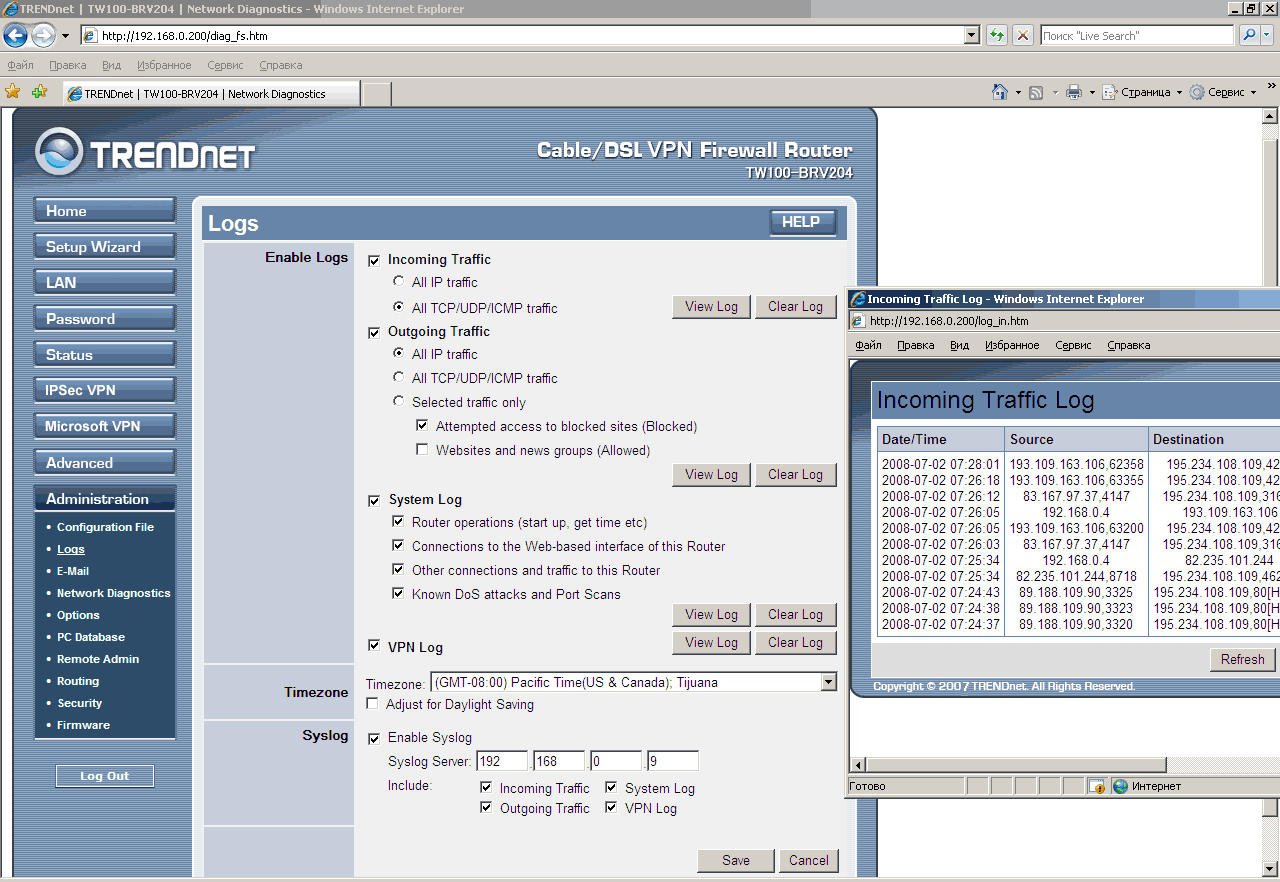Open the Recent Pages dropdown beside Forward button

(x=65, y=36)
